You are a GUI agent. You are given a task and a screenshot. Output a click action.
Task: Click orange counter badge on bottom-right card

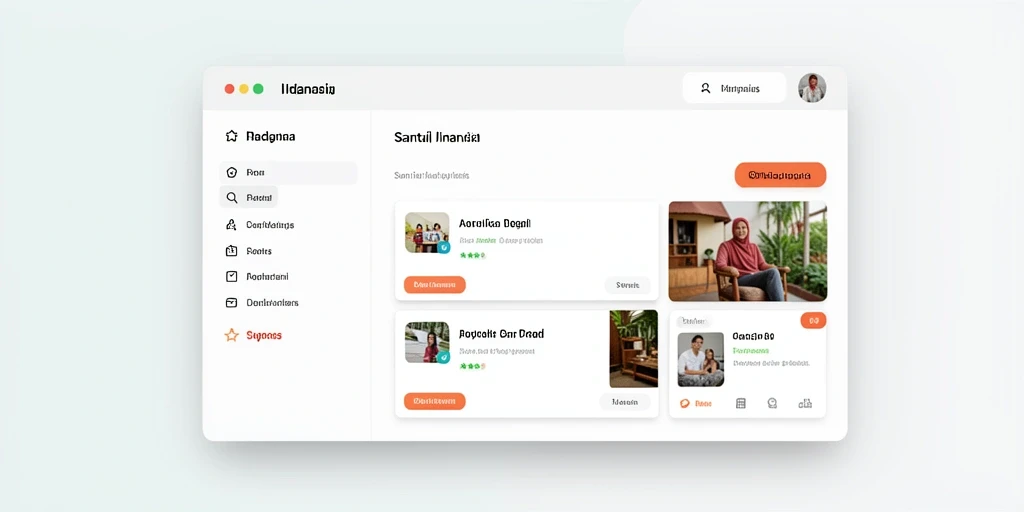pyautogui.click(x=813, y=320)
